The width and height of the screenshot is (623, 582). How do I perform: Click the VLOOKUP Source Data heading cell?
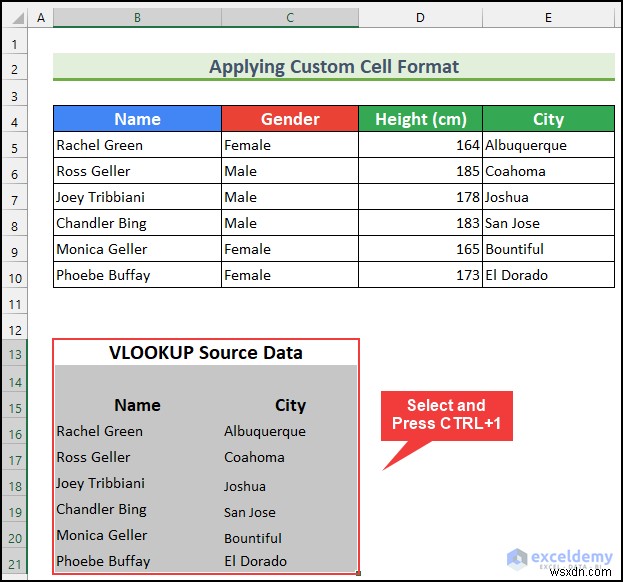click(x=206, y=352)
